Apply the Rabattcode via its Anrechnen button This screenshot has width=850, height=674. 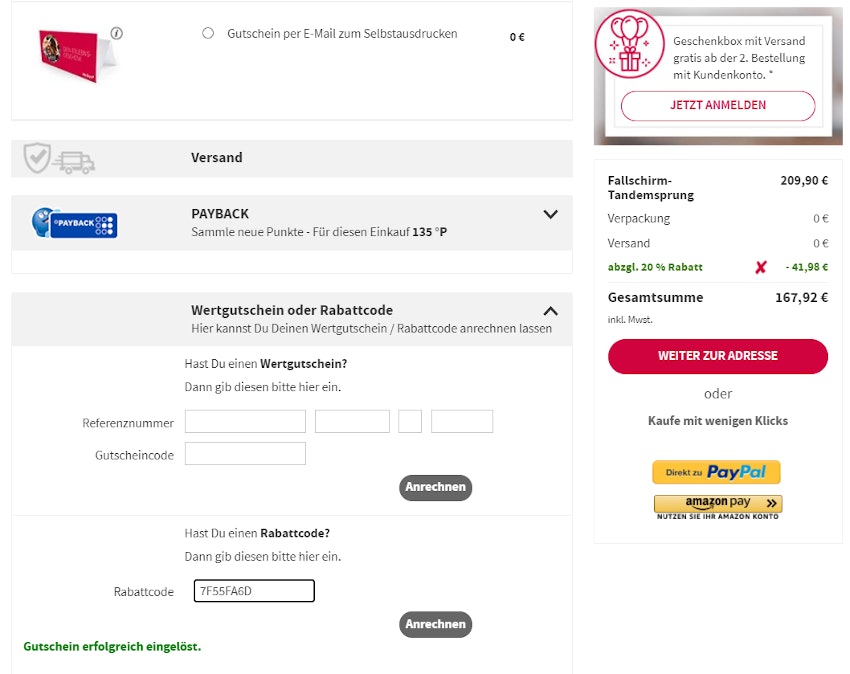coord(435,624)
